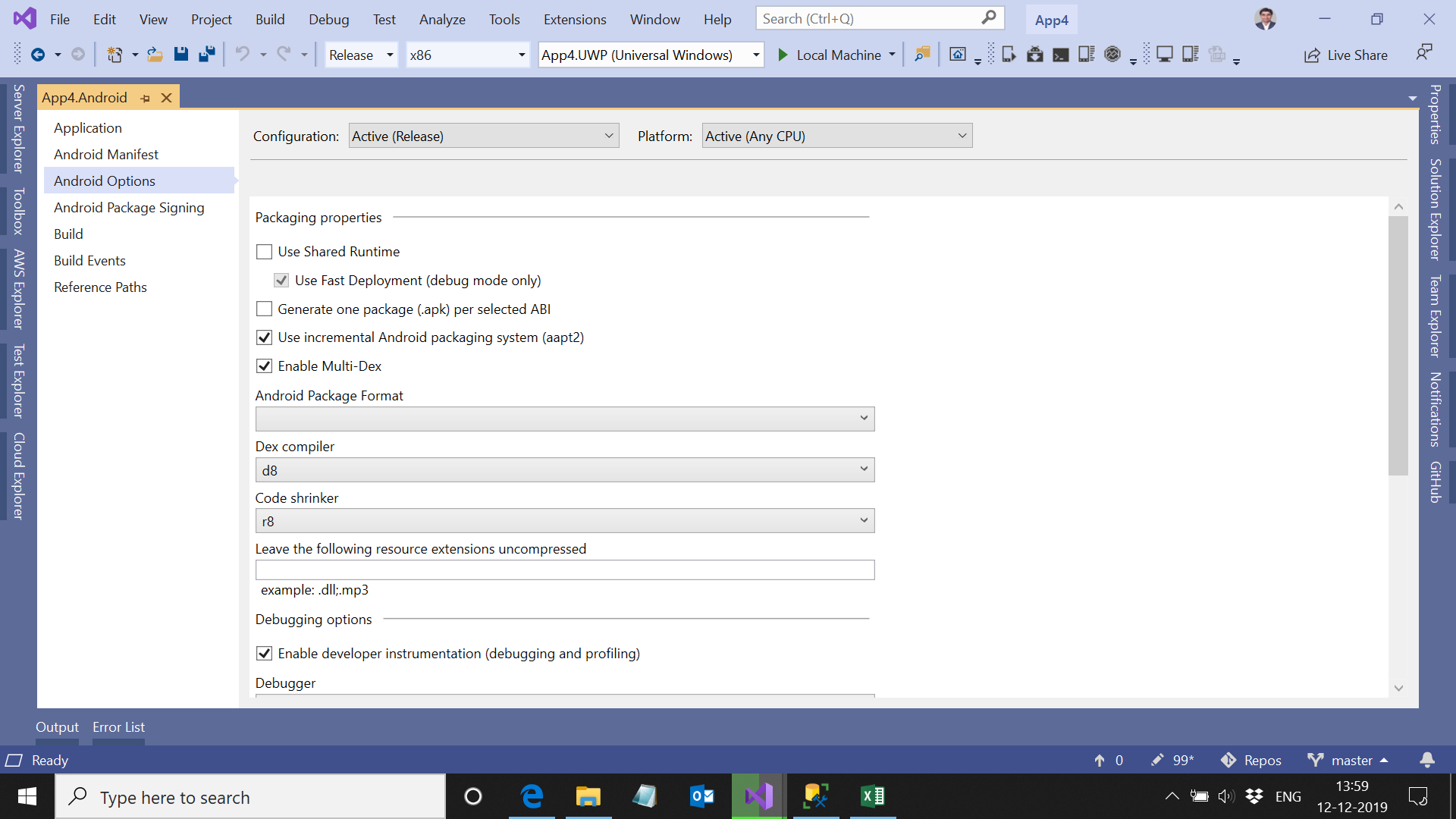
Task: Click the scroll down arrow of options page
Action: [1398, 688]
